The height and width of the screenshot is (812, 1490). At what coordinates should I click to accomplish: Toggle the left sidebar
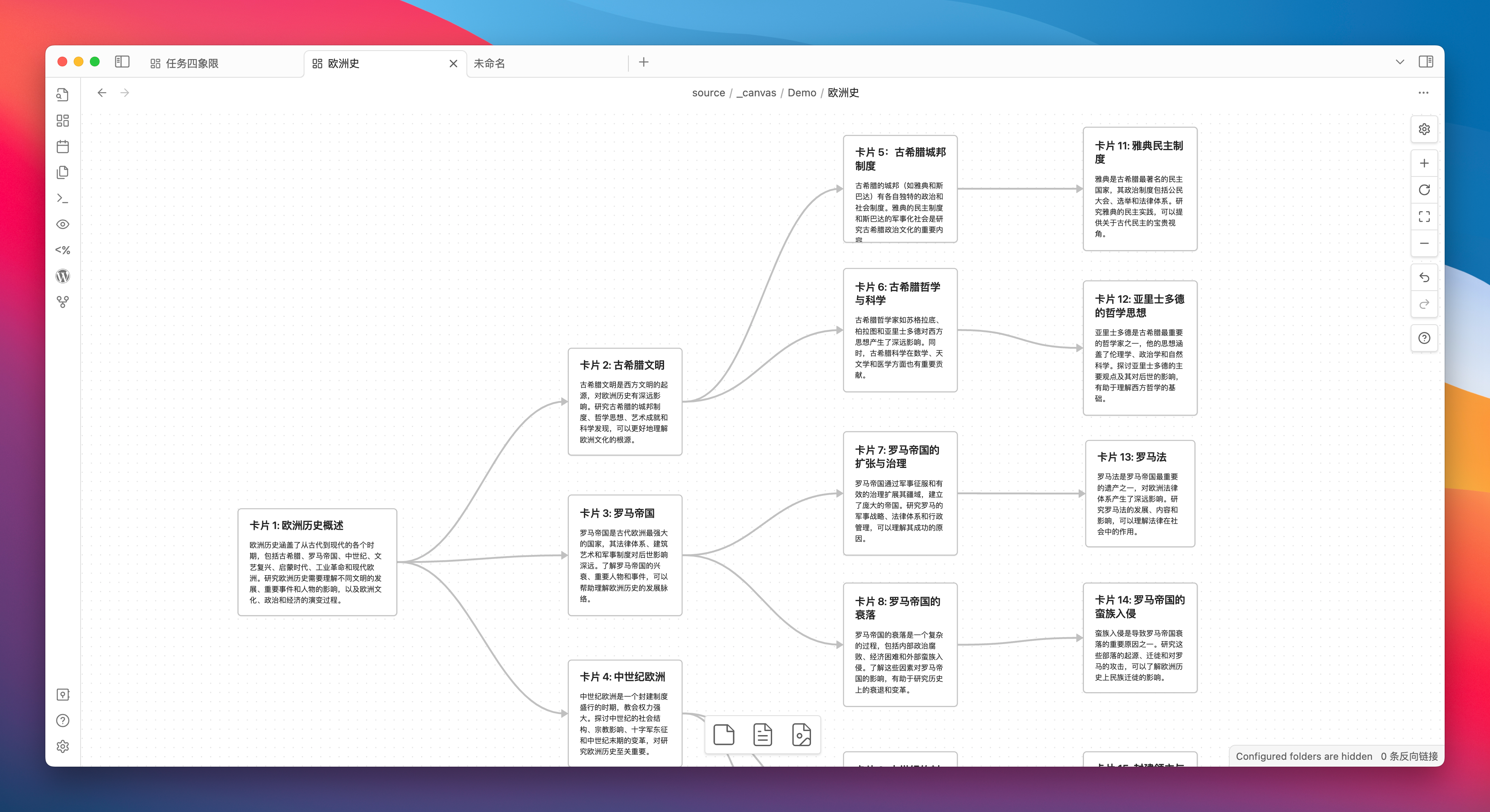[x=122, y=62]
